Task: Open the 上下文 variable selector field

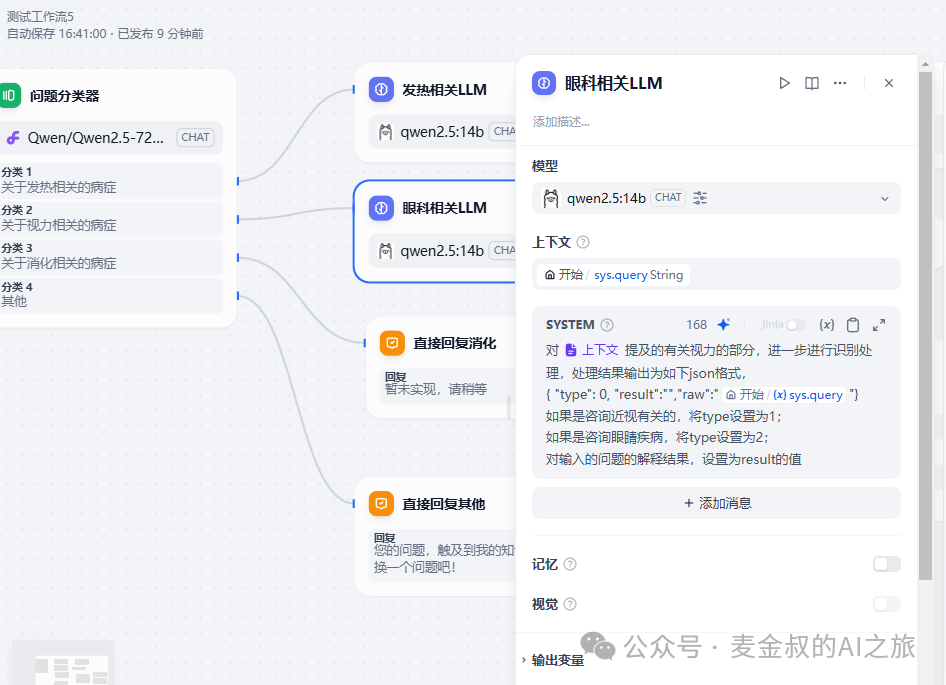Action: coord(716,274)
